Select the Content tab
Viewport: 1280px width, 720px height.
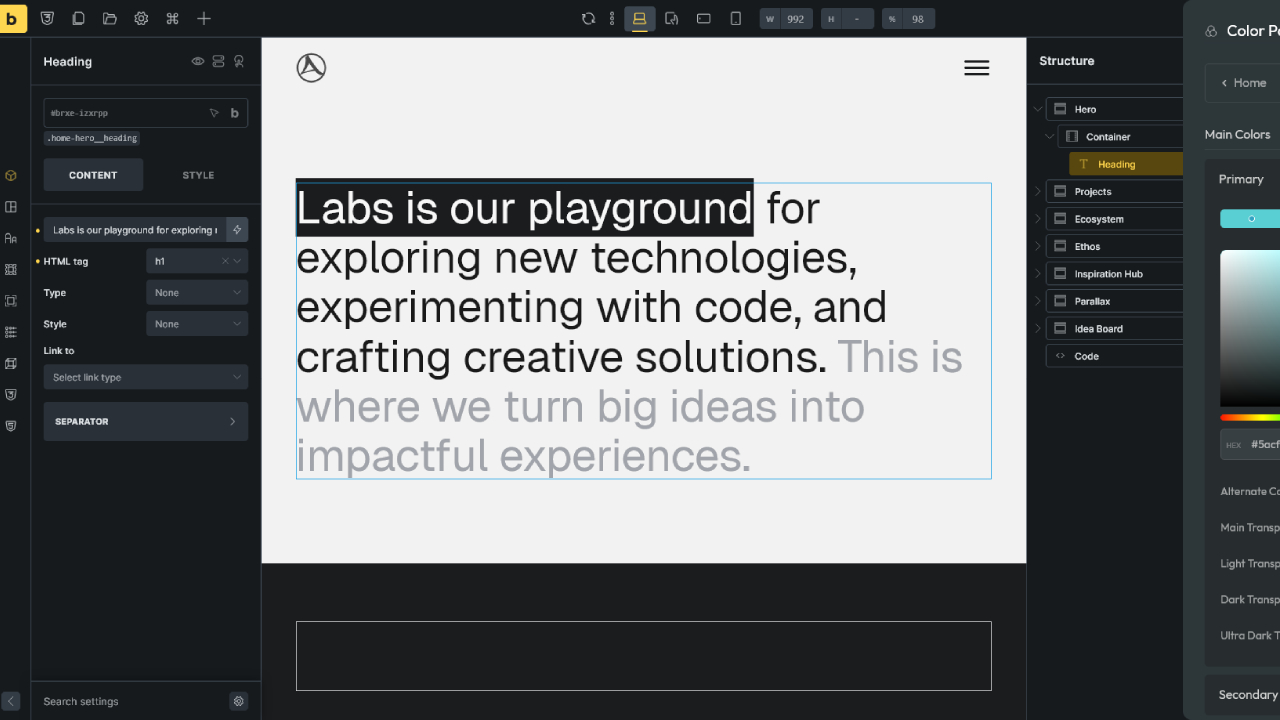click(93, 175)
